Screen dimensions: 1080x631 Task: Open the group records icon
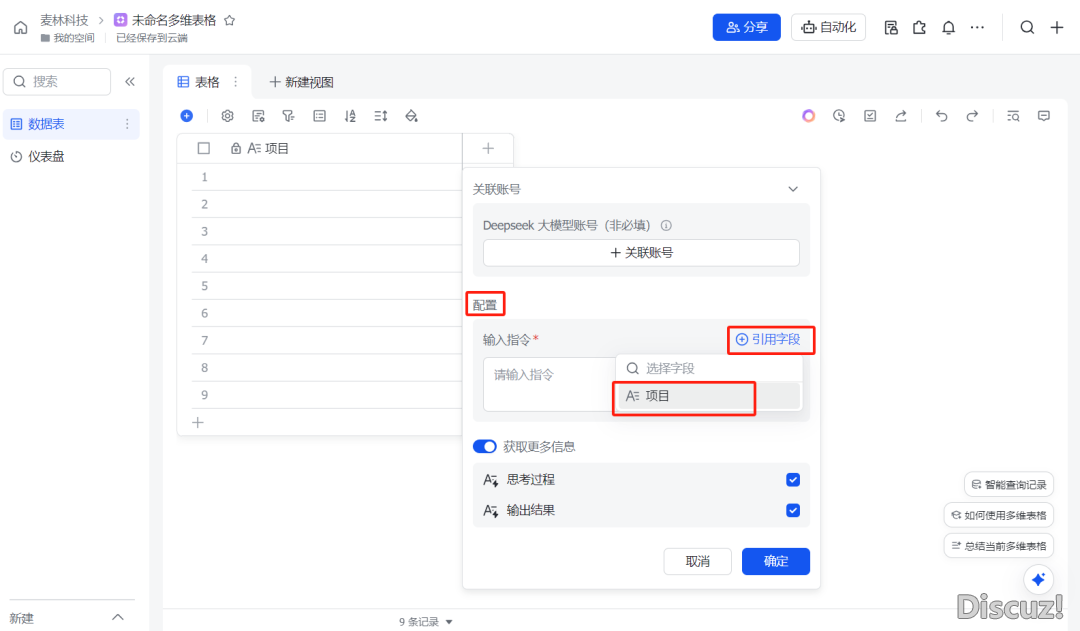click(x=320, y=116)
